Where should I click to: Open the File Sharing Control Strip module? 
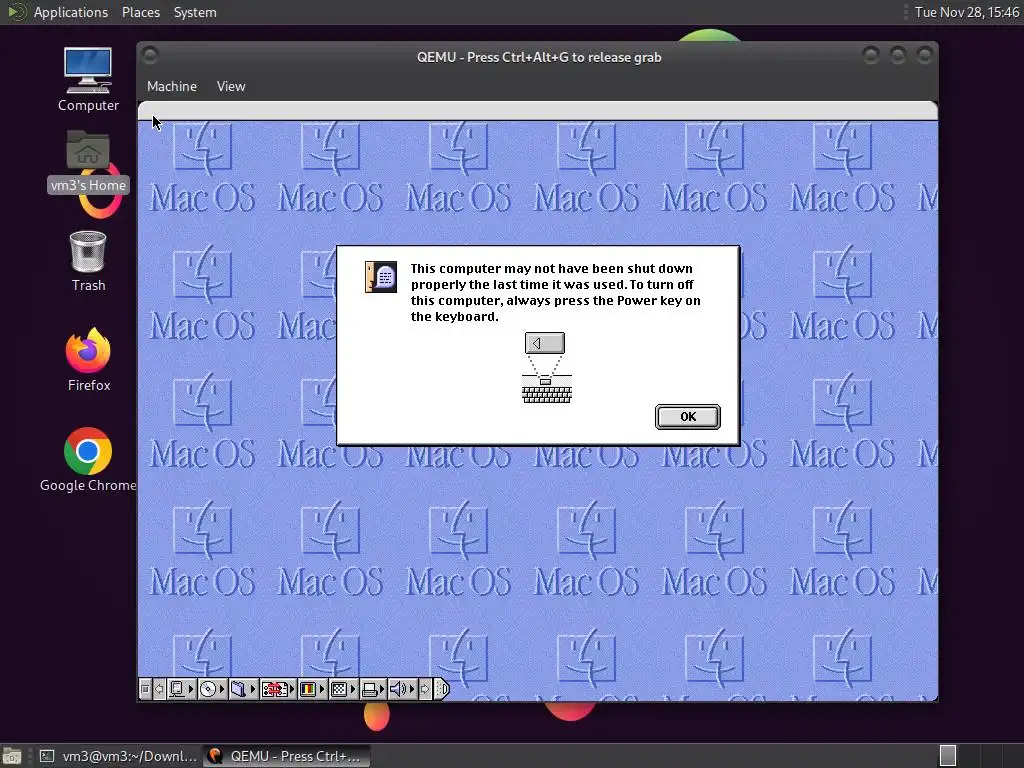tap(238, 689)
